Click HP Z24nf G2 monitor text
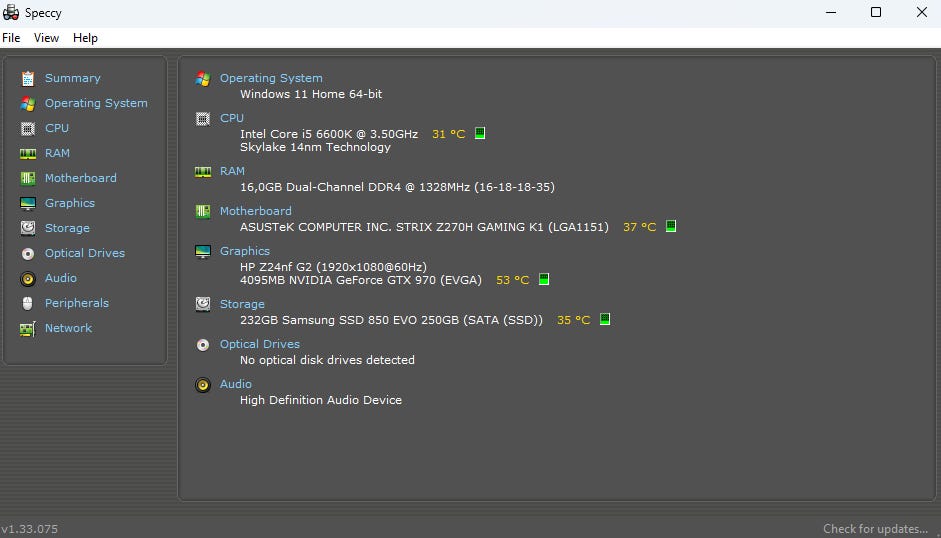The width and height of the screenshot is (941, 538). click(333, 267)
